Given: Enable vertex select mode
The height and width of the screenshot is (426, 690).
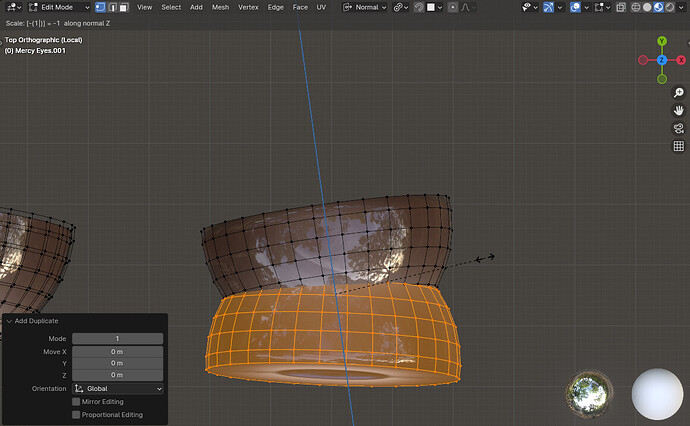Looking at the screenshot, I should [100, 7].
